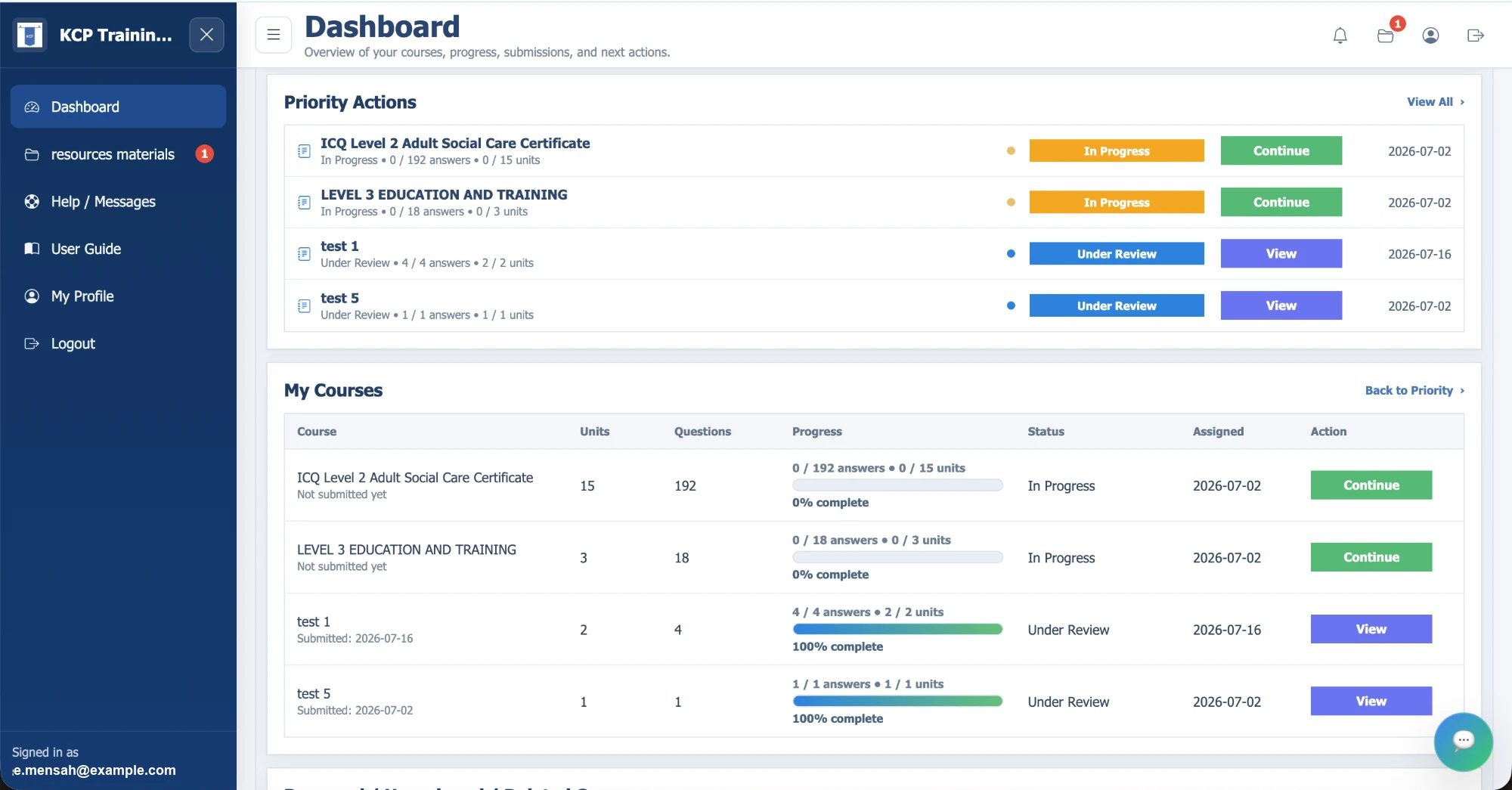Open LEVEL 3 EDUCATION AND TRAINING priority title
The width and height of the screenshot is (1512, 790).
[x=444, y=194]
